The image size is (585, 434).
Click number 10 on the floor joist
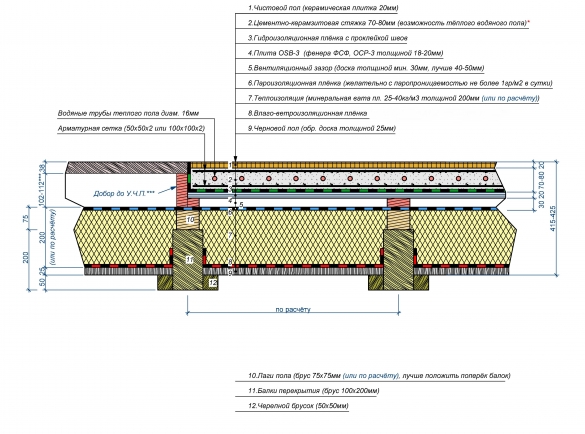click(190, 219)
